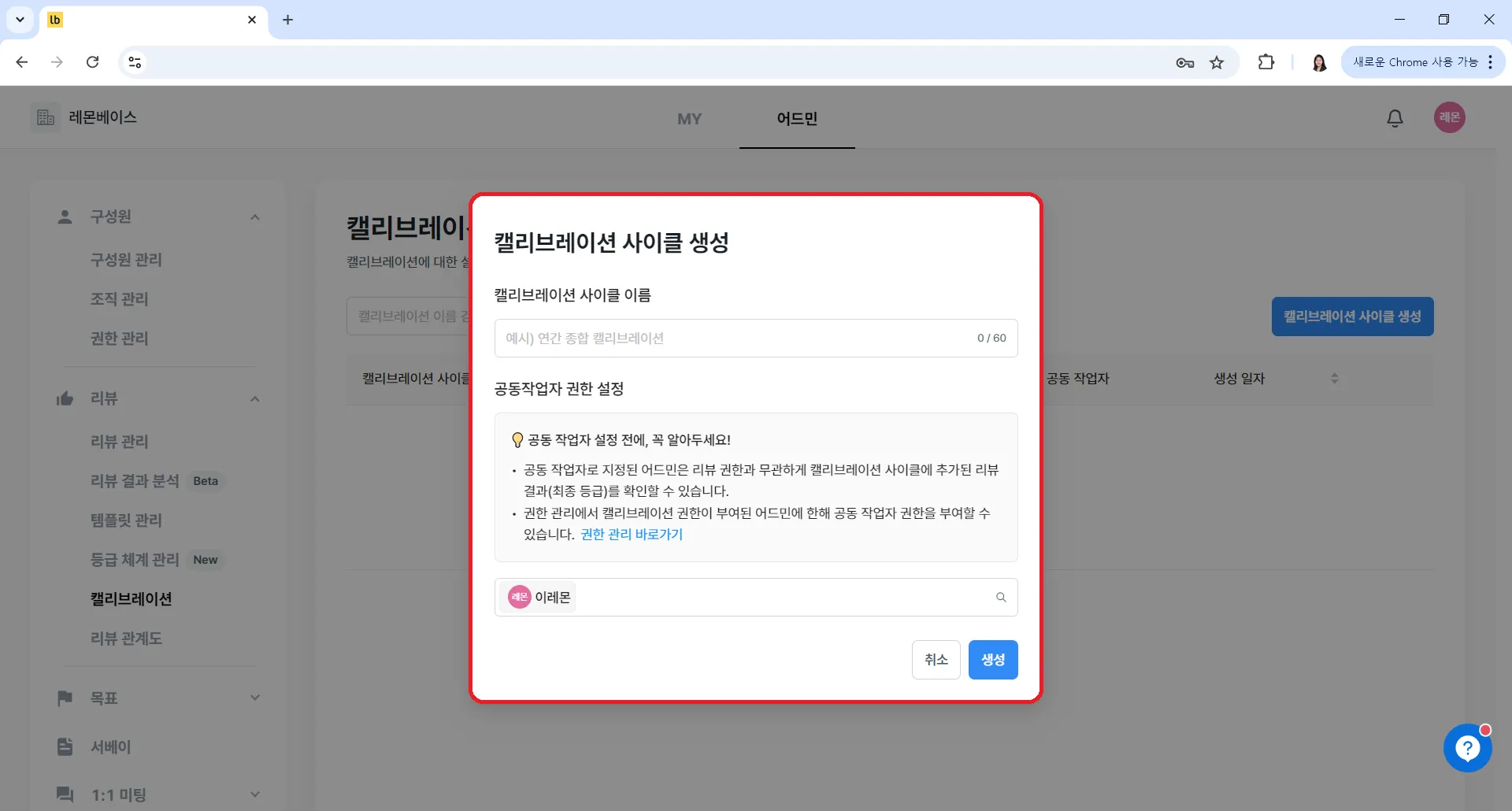
Task: Close the current browser tab
Action: point(252,20)
